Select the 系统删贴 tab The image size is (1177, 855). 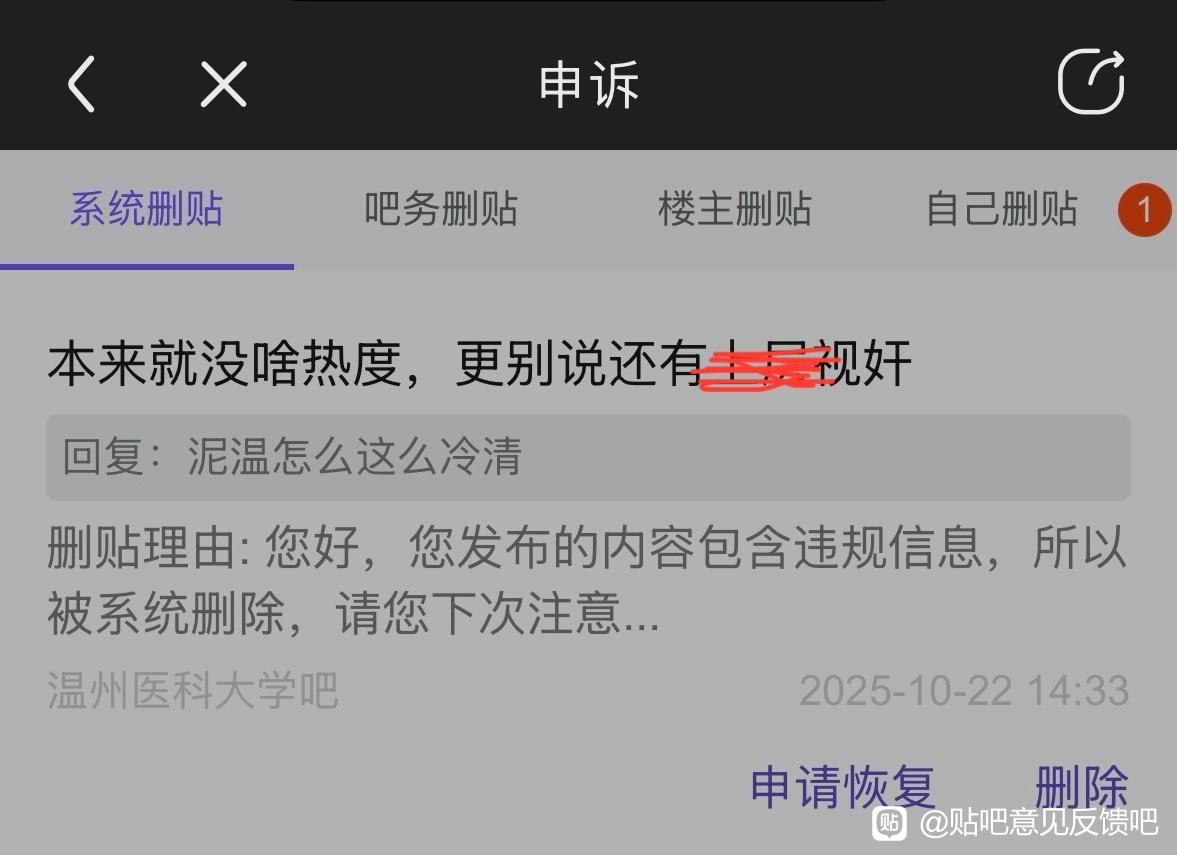[x=146, y=208]
